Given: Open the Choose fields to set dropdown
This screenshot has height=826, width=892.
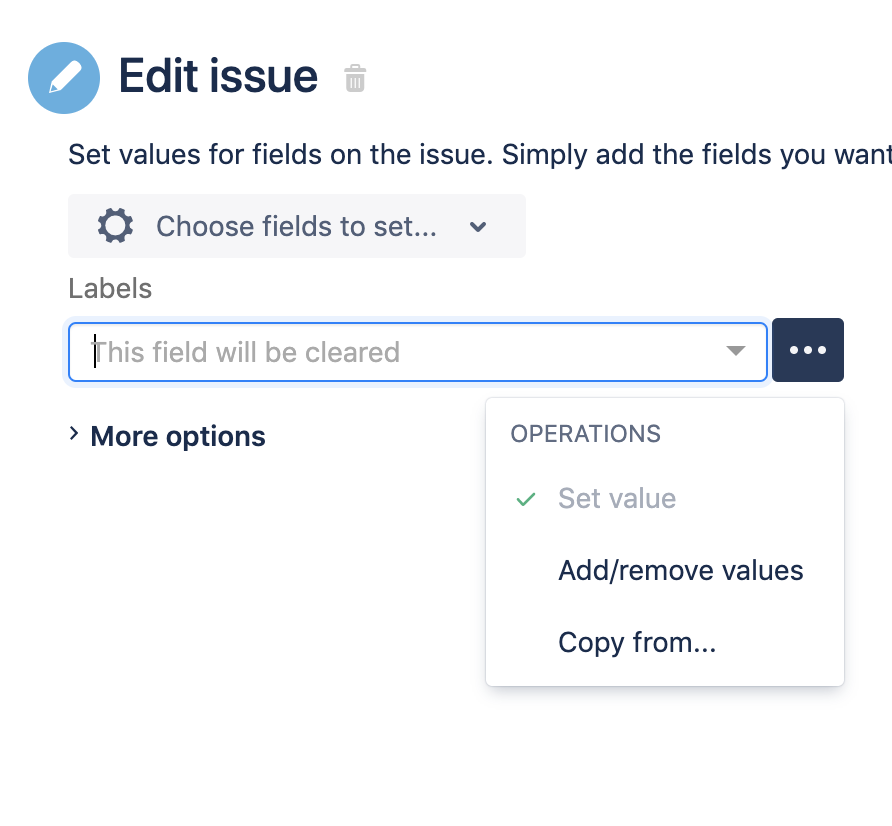Looking at the screenshot, I should click(297, 226).
